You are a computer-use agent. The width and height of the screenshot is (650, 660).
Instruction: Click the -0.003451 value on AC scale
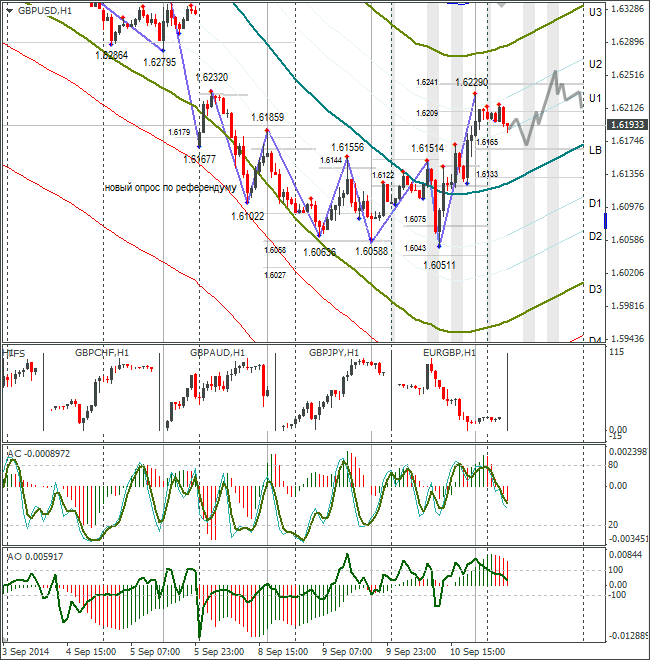tap(629, 538)
